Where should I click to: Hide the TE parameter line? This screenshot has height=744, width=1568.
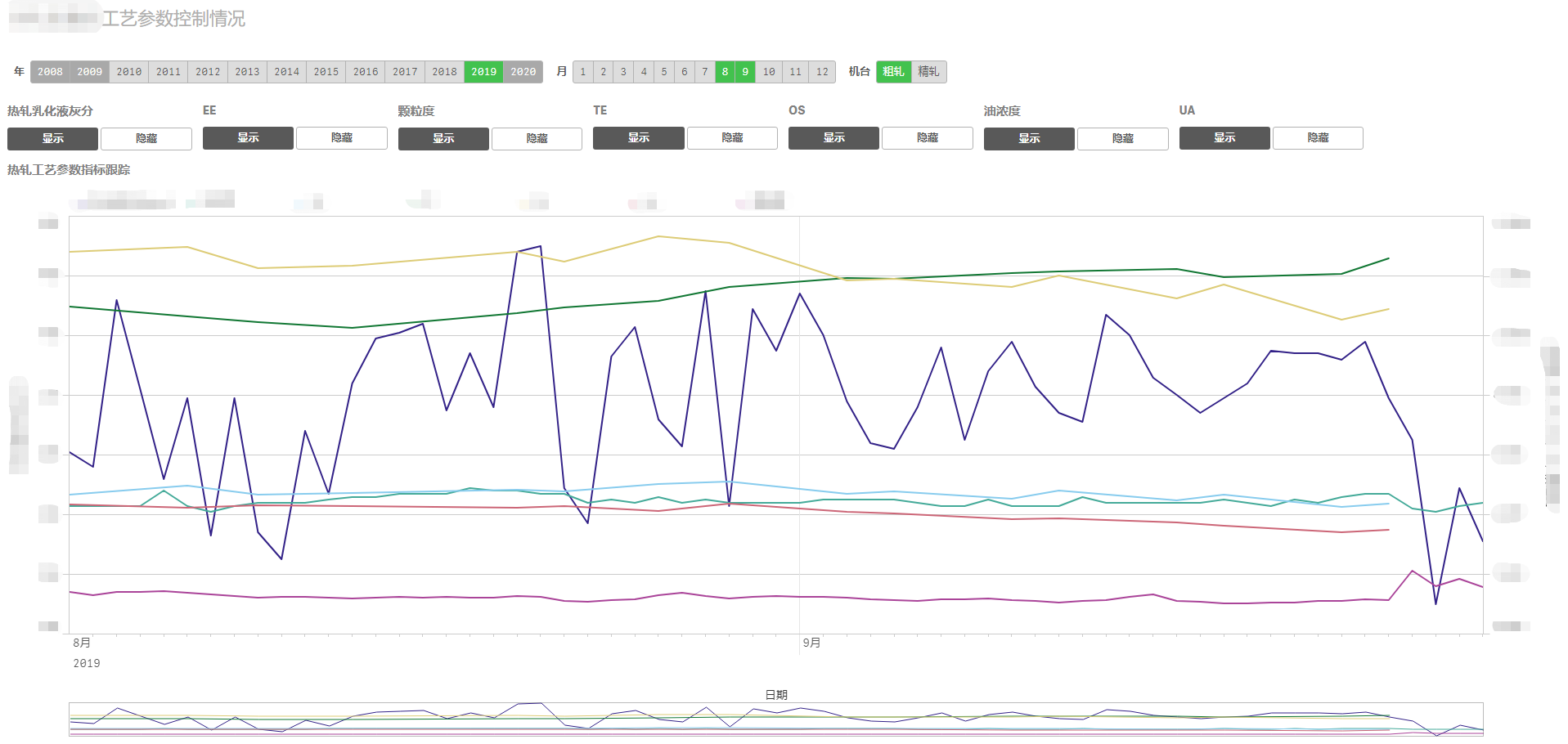point(732,138)
